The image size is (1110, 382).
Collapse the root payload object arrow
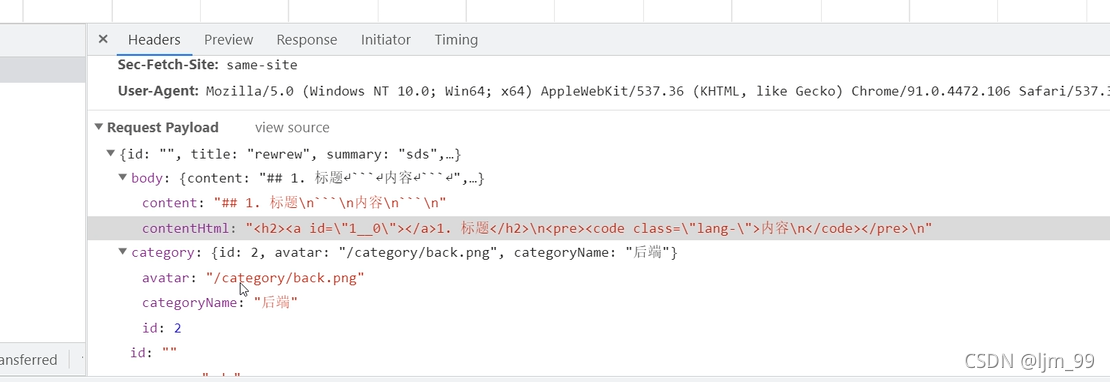coord(110,153)
